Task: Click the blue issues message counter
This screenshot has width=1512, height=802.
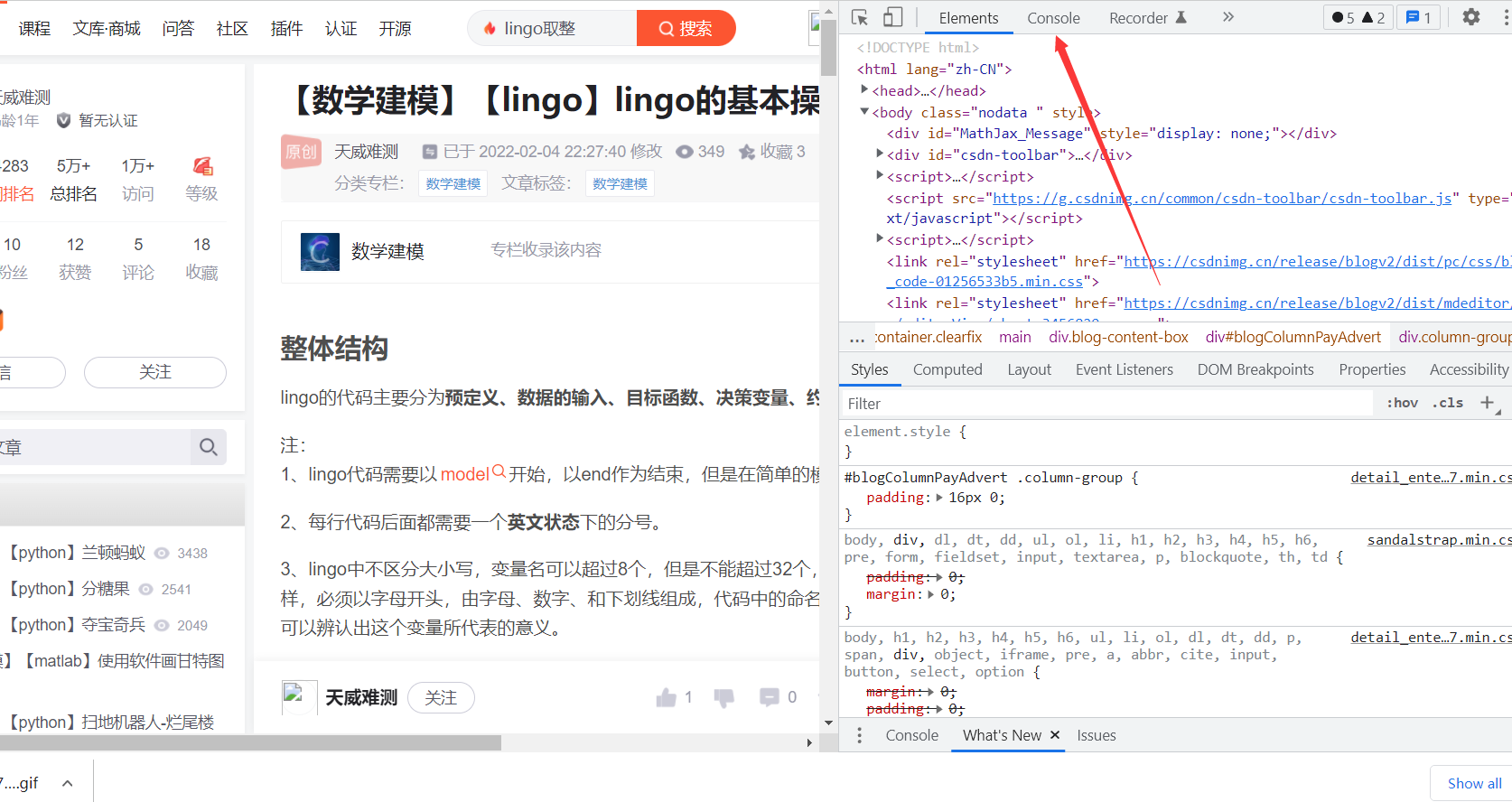Action: (x=1419, y=18)
